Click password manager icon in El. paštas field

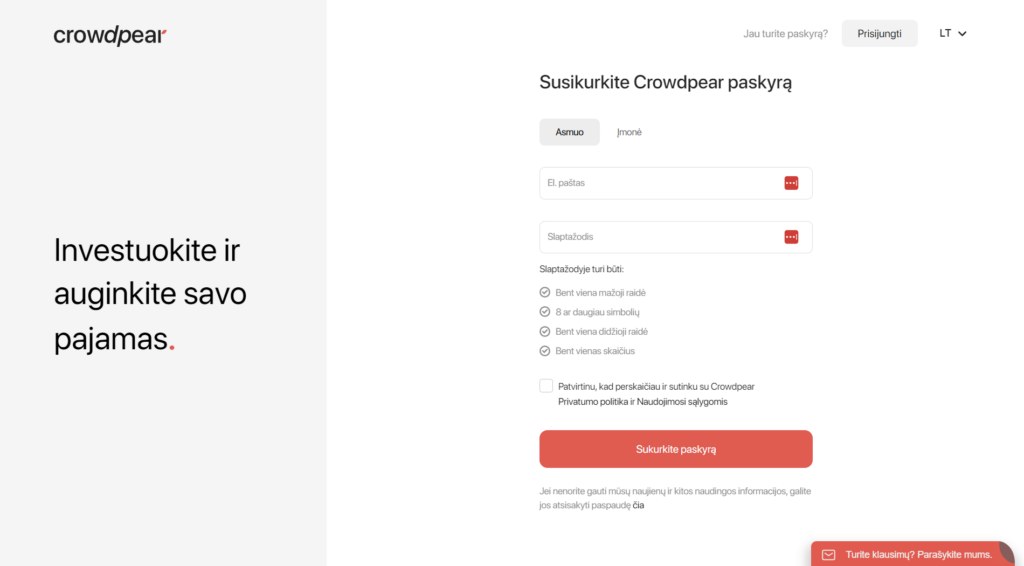(x=791, y=183)
